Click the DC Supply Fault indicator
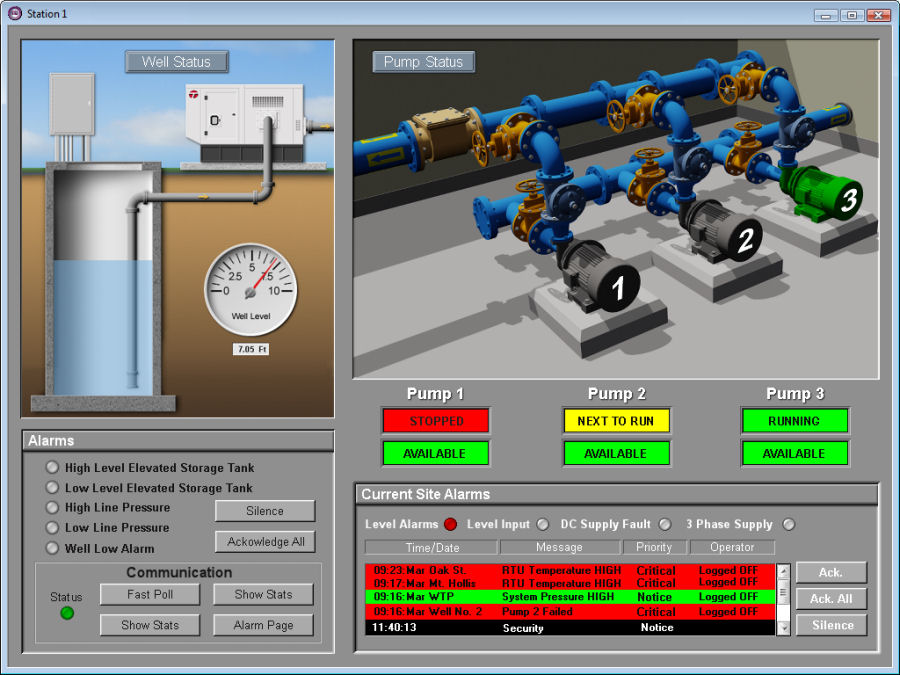Image resolution: width=900 pixels, height=675 pixels. click(x=665, y=524)
